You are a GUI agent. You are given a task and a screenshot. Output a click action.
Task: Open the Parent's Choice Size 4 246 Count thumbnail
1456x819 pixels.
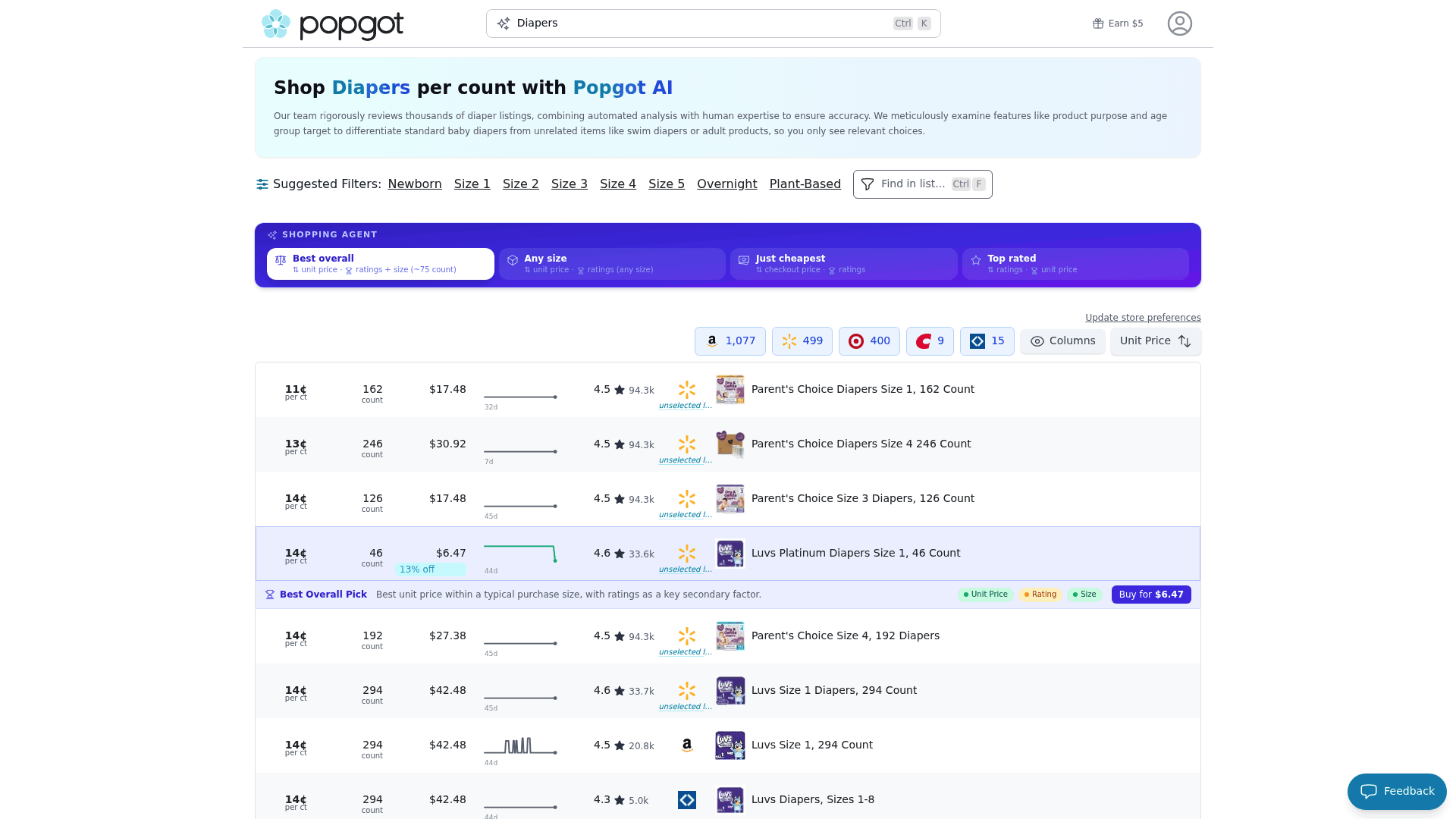coord(730,444)
